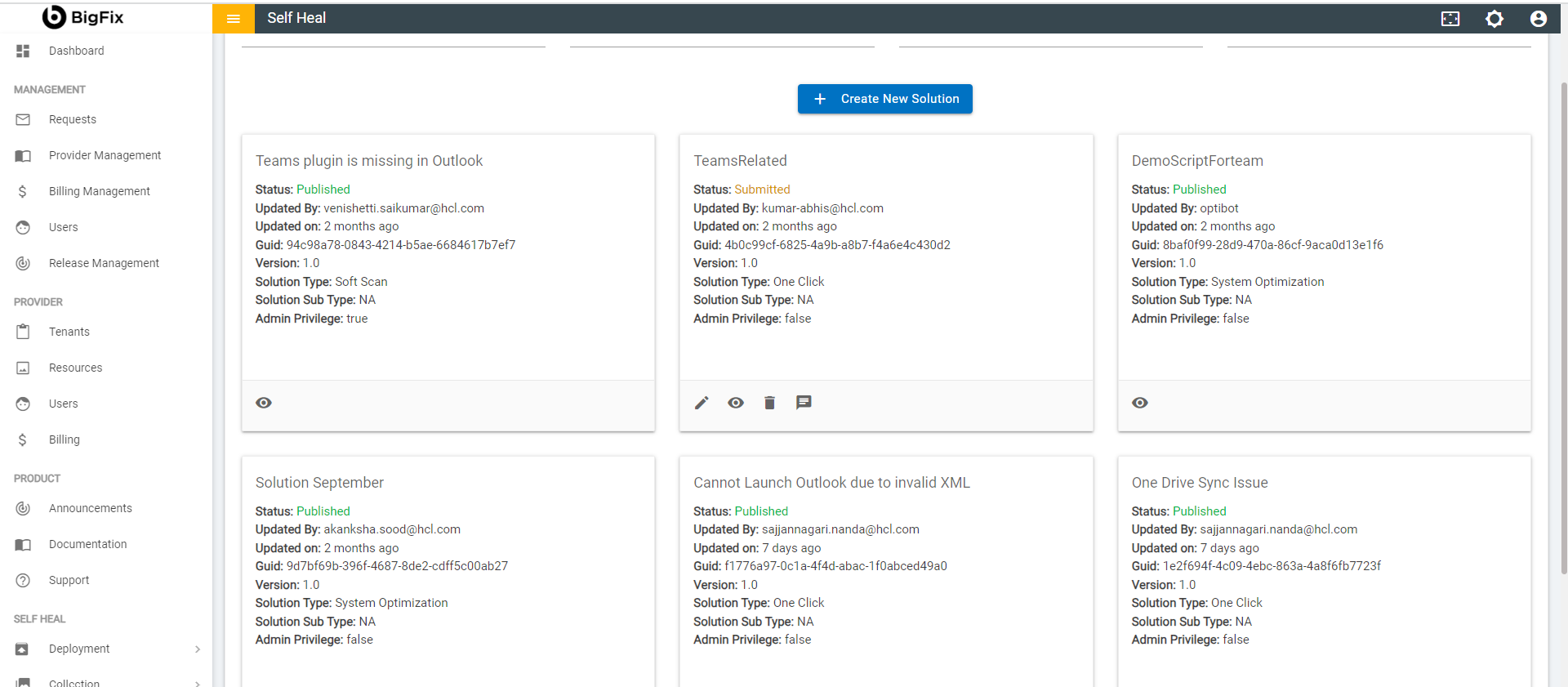Click the Support question mark icon
The width and height of the screenshot is (1568, 687).
point(23,580)
